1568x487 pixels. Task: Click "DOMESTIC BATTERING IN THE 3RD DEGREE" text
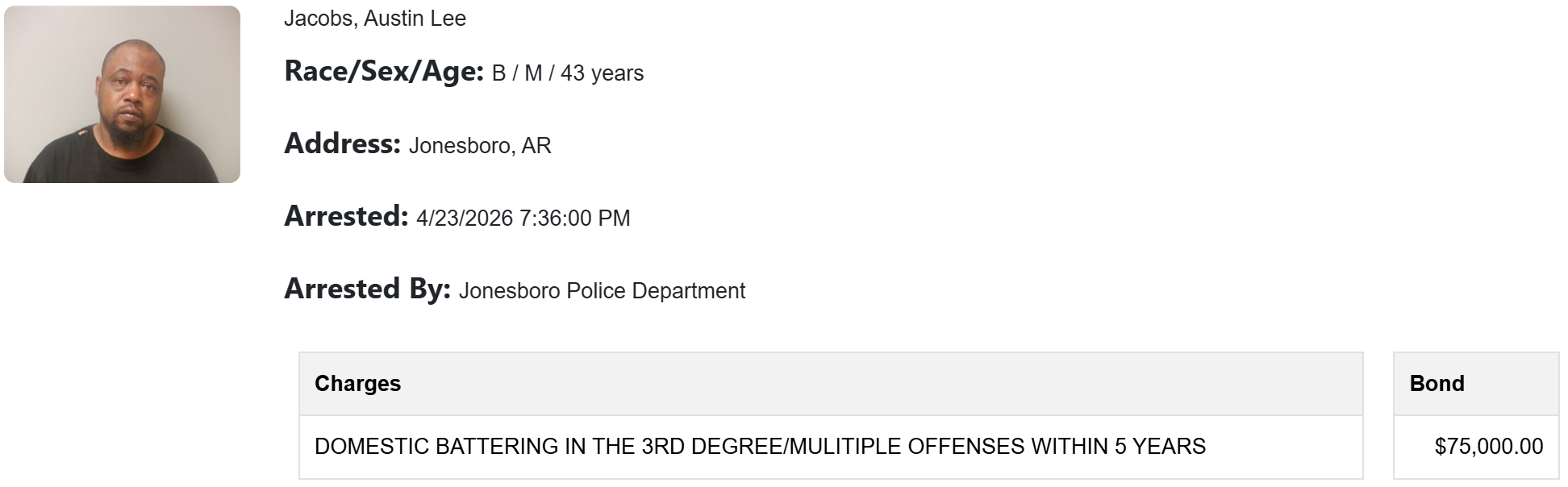coord(548,447)
